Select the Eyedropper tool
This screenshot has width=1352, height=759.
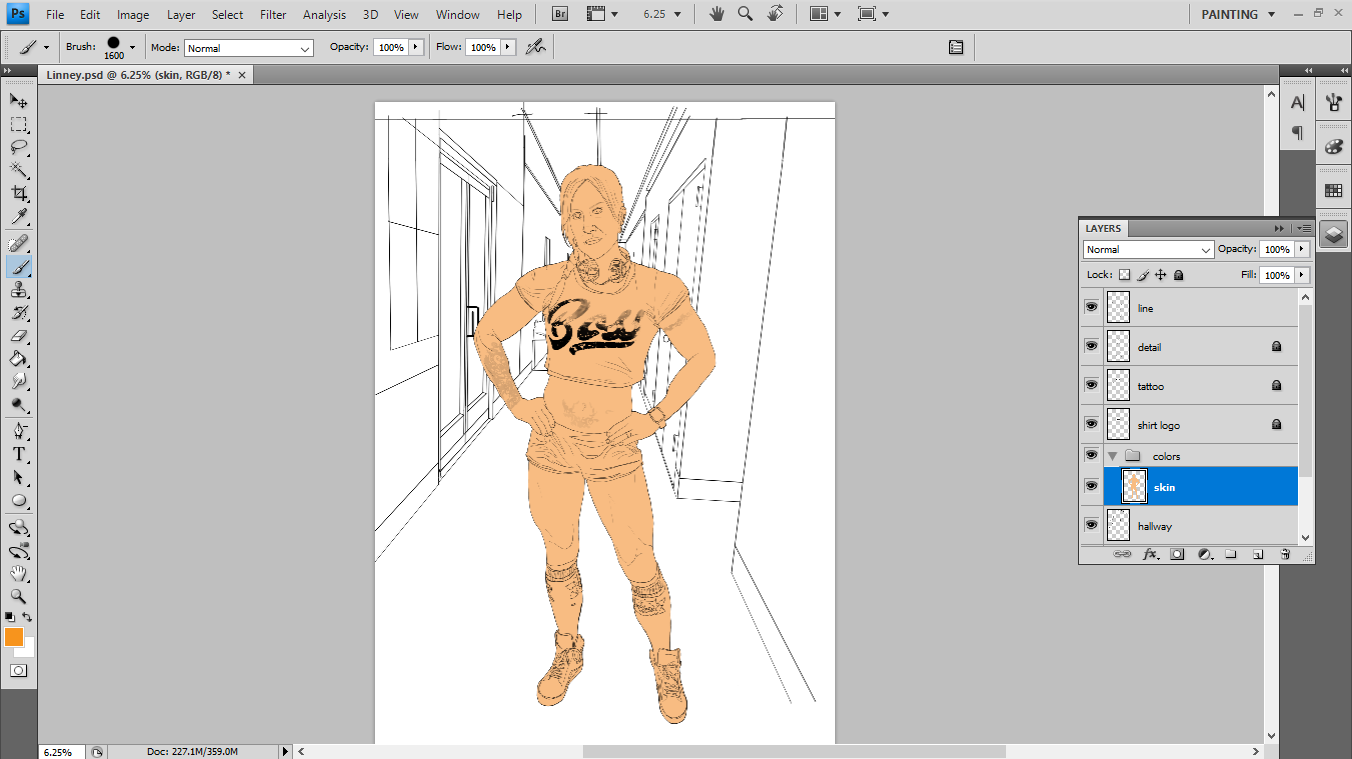pos(18,217)
